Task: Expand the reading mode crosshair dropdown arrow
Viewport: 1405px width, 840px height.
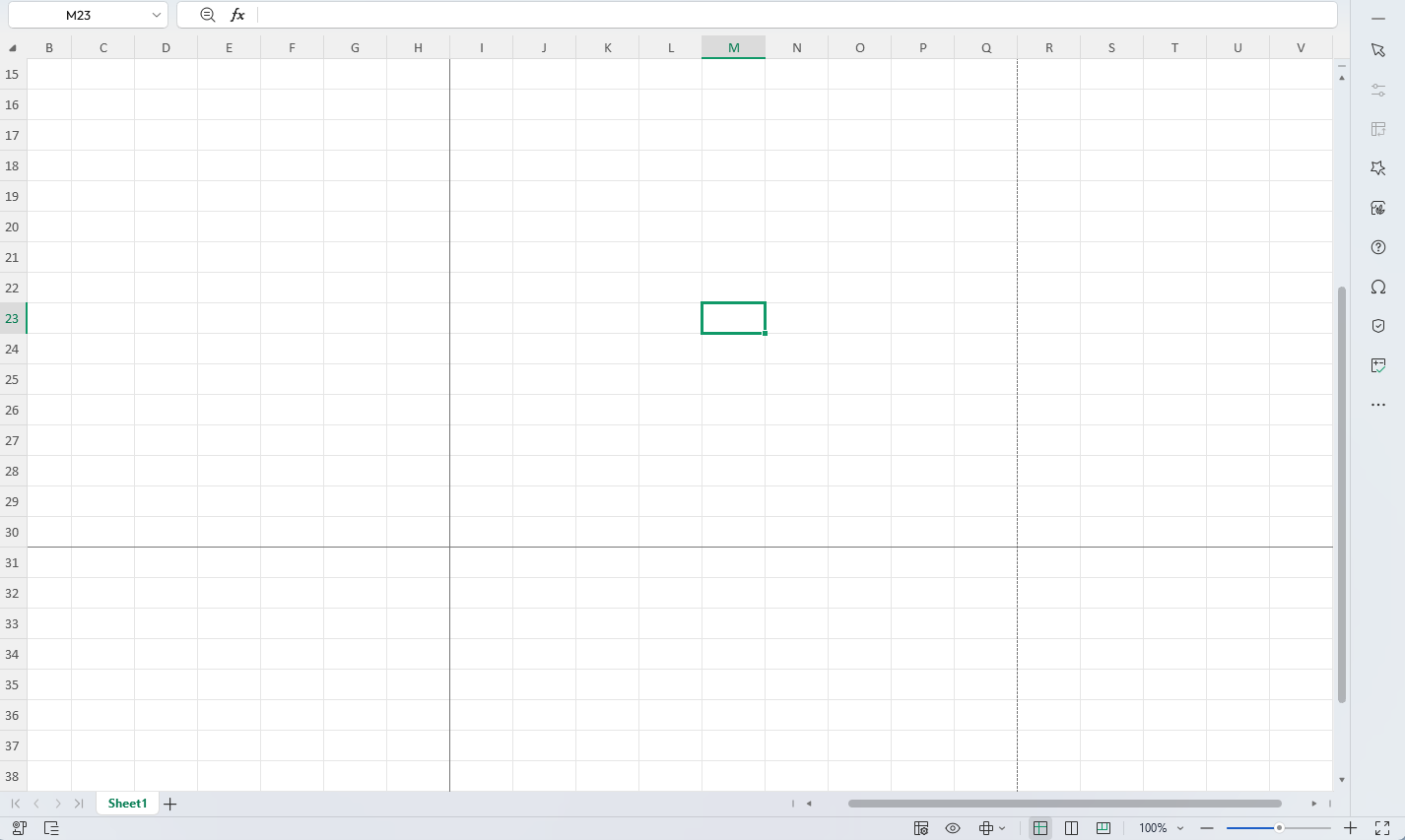Action: coord(1002,828)
